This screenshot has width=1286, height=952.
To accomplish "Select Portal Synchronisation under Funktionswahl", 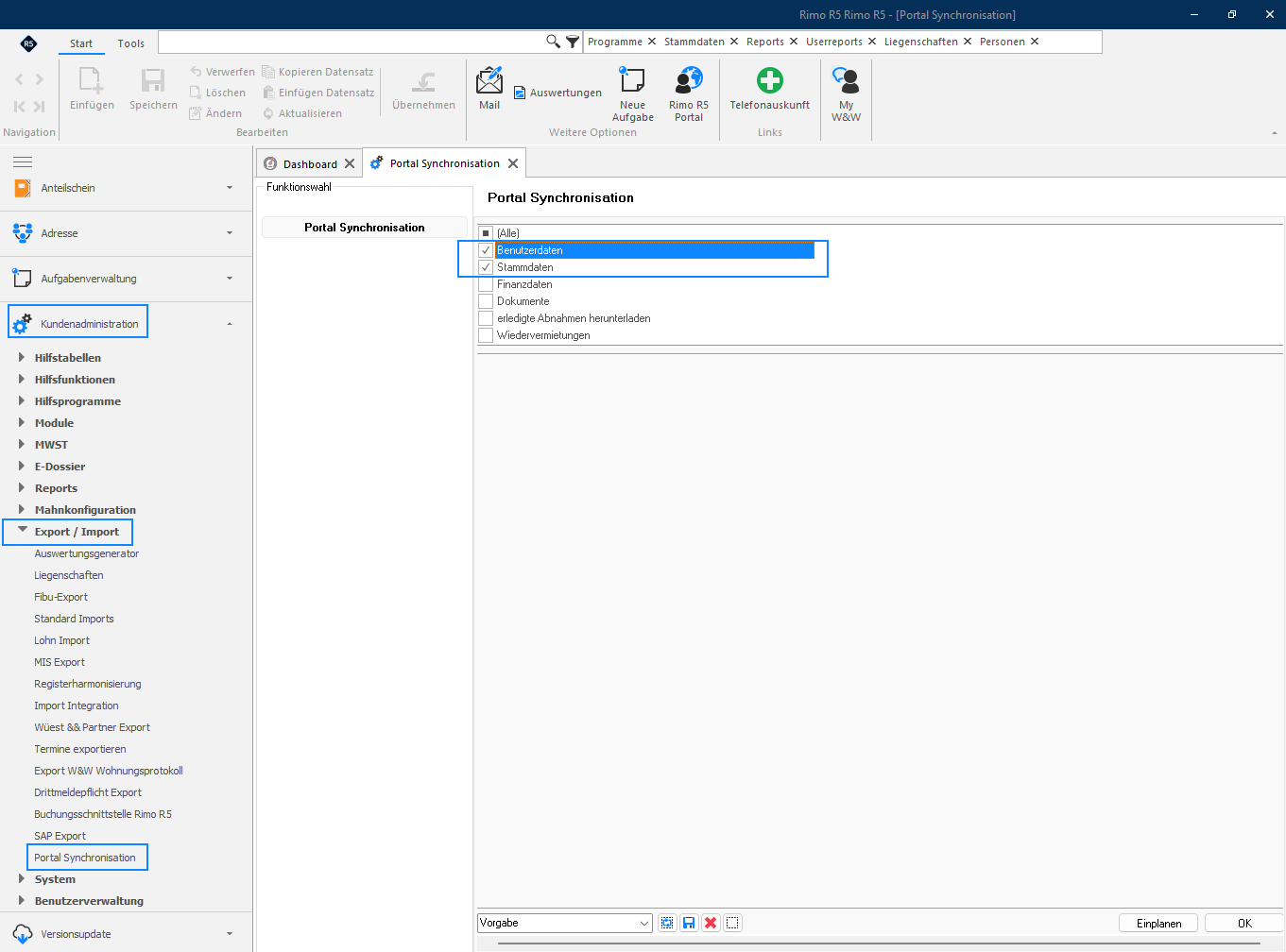I will pos(365,228).
